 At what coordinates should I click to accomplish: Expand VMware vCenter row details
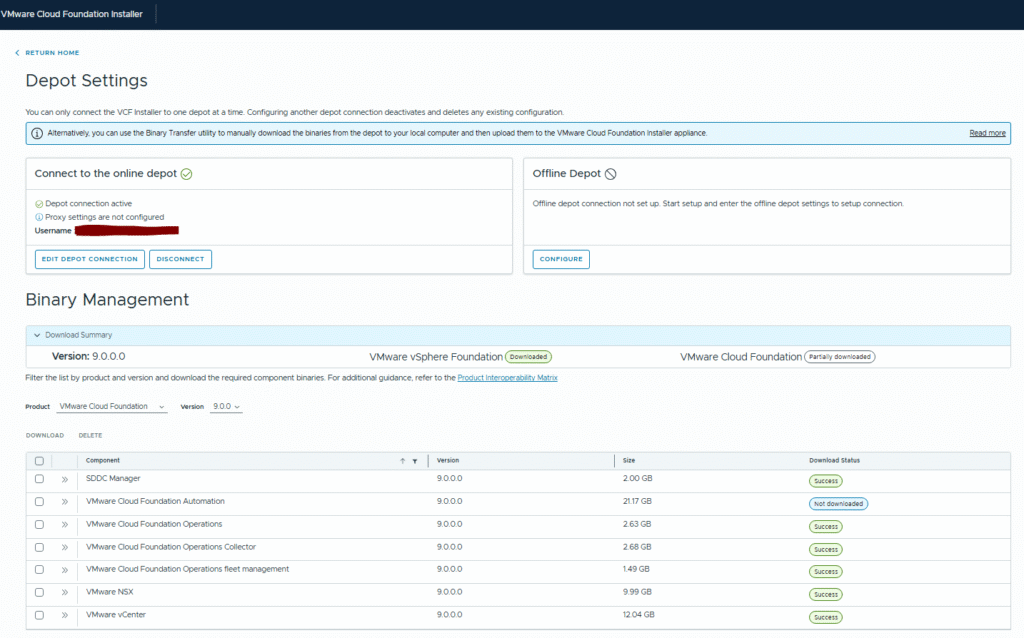click(64, 616)
